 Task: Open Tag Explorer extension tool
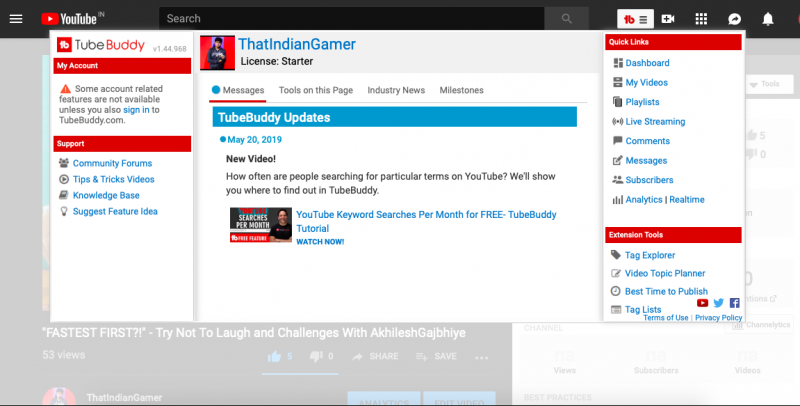point(650,255)
